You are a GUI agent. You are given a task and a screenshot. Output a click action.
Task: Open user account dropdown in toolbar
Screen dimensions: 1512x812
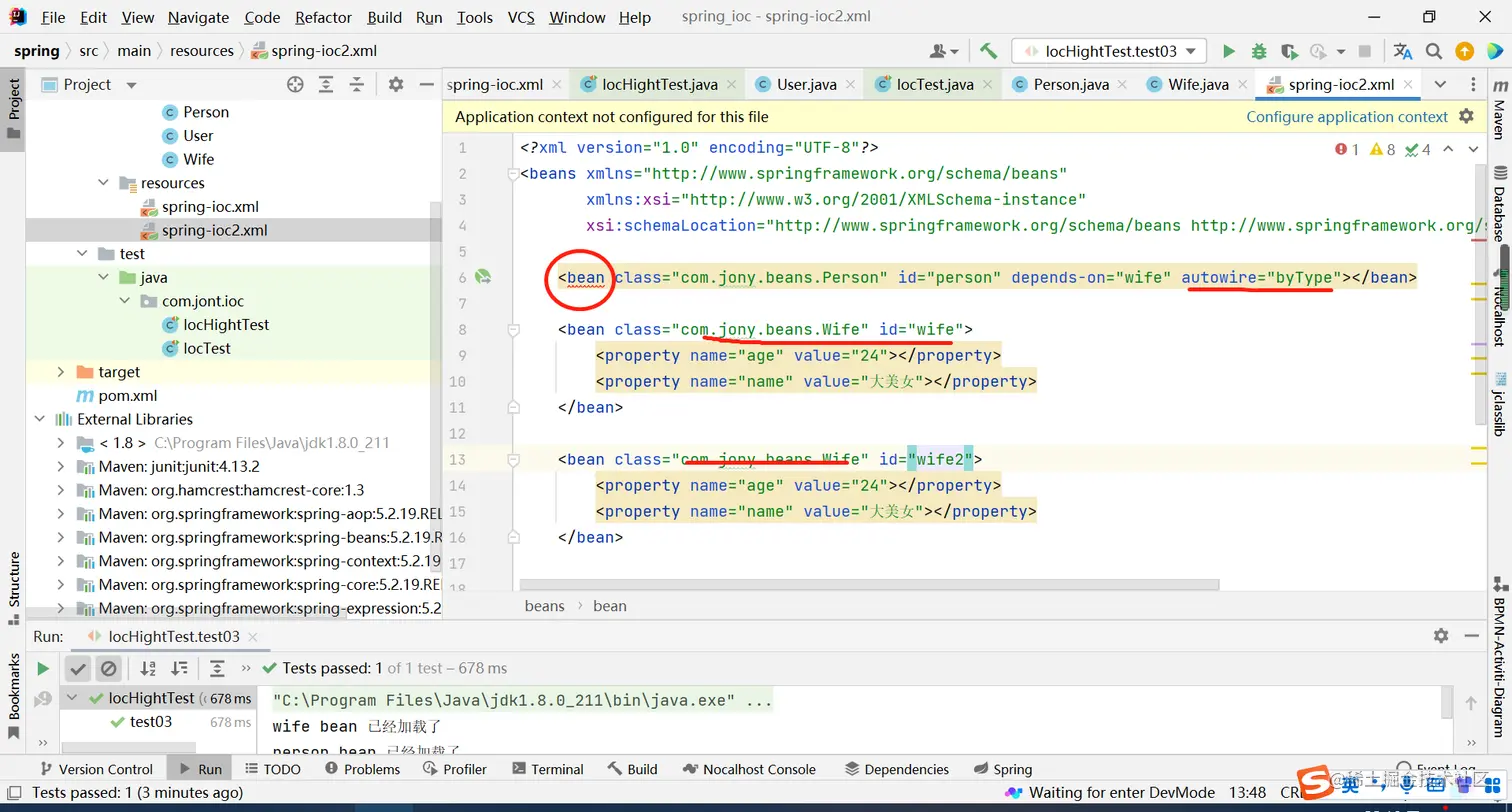[944, 51]
